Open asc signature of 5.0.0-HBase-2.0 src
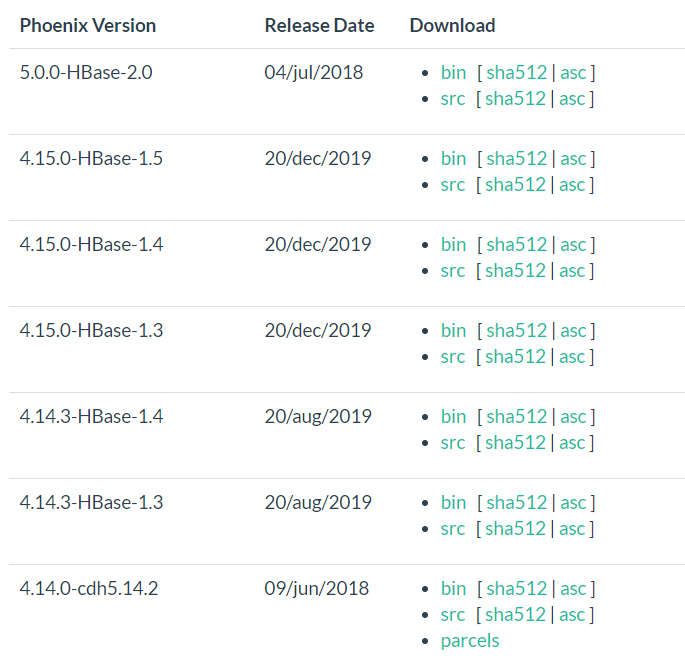The width and height of the screenshot is (685, 668). point(572,99)
